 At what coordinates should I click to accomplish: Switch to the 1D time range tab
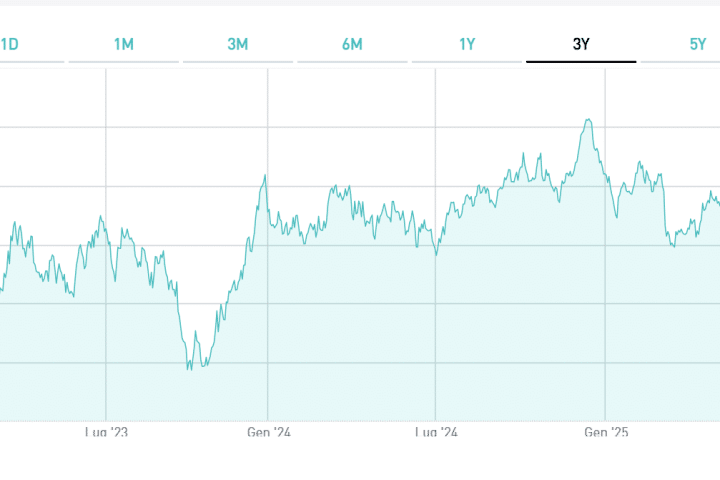[10, 44]
